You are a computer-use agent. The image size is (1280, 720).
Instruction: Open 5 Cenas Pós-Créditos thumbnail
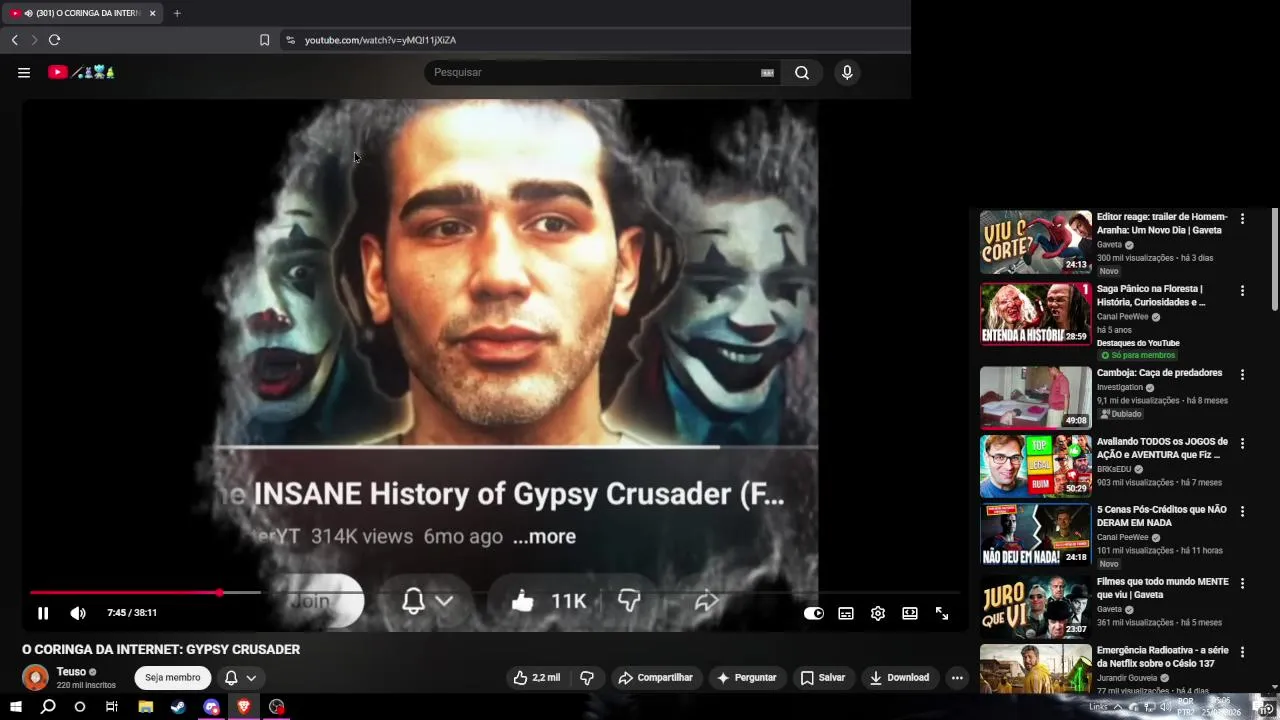click(1035, 533)
